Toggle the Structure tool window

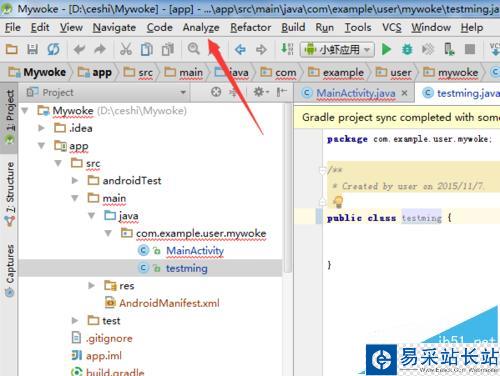tap(10, 195)
